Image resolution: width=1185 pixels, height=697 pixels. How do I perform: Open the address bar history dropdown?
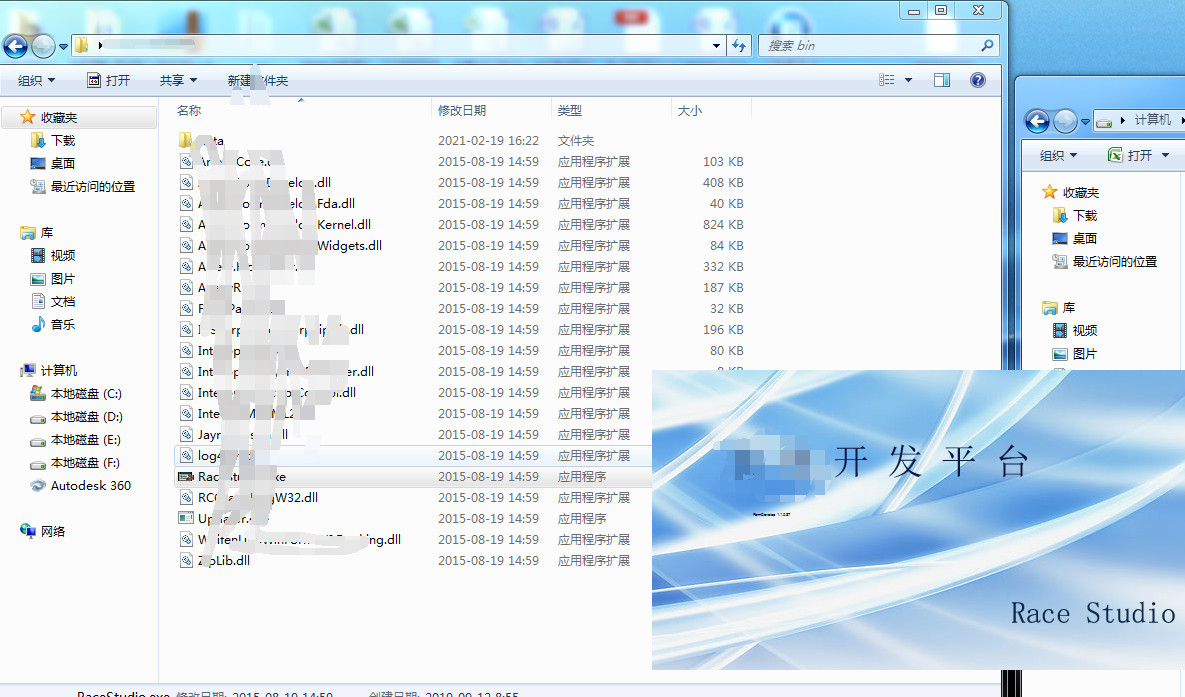715,46
